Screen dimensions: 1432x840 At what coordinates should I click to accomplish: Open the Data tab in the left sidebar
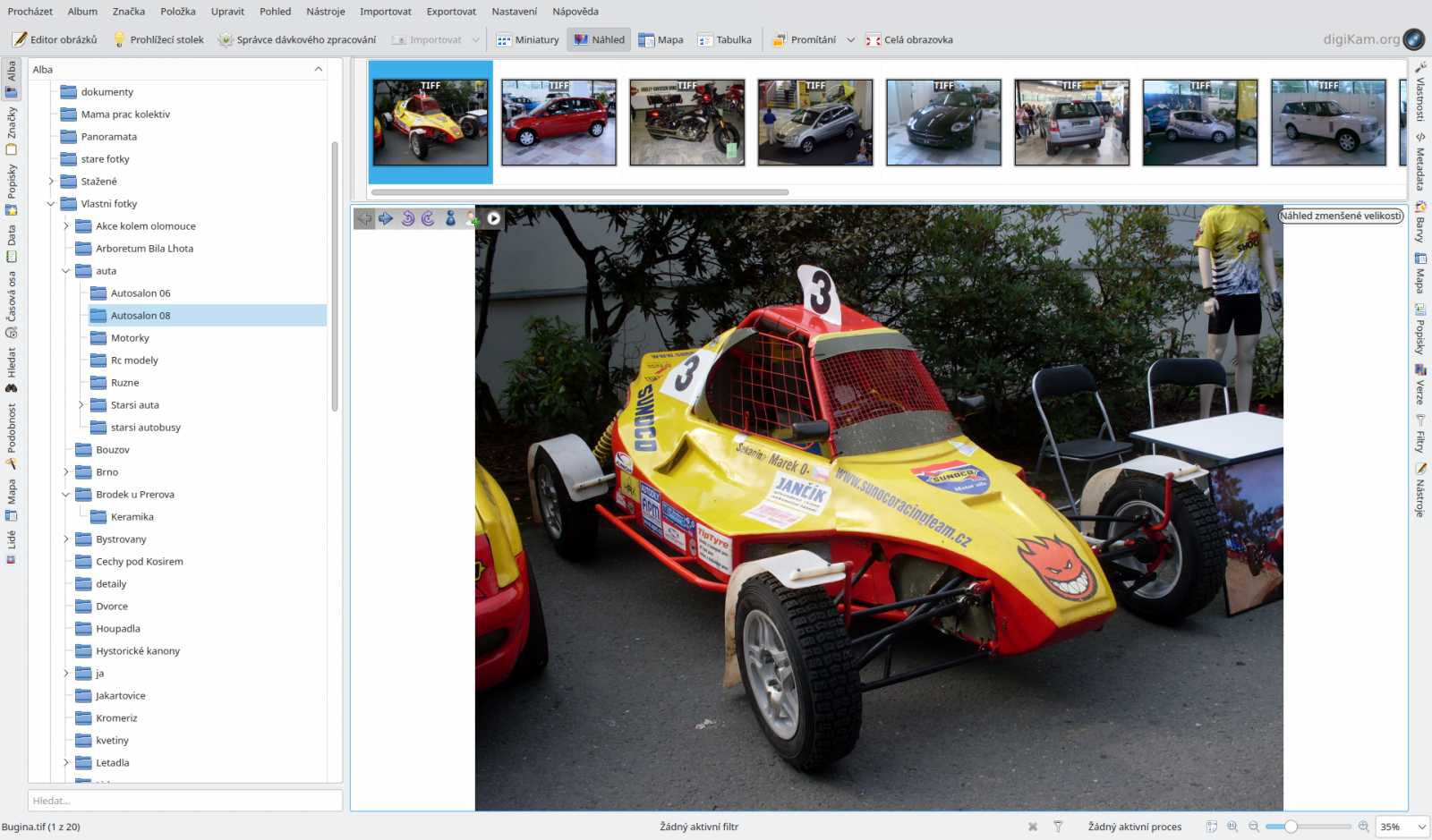pyautogui.click(x=12, y=244)
